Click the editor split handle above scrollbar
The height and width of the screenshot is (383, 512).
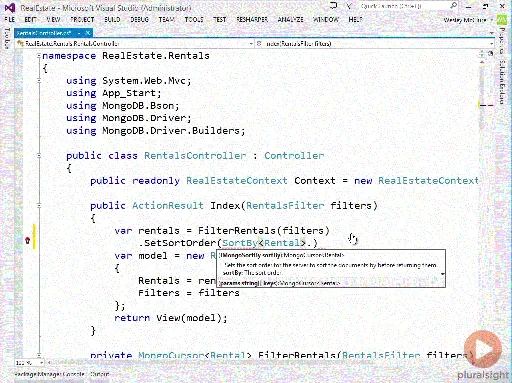482,54
